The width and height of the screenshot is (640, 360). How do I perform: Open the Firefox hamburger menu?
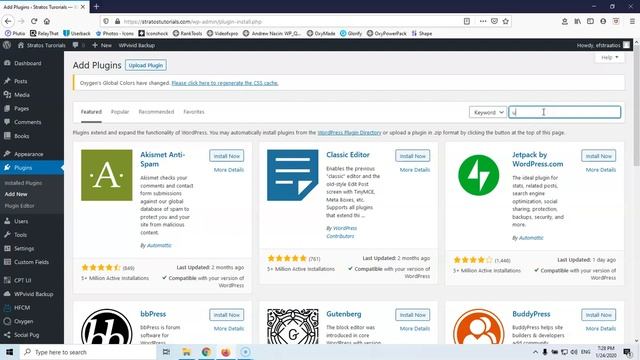point(632,21)
